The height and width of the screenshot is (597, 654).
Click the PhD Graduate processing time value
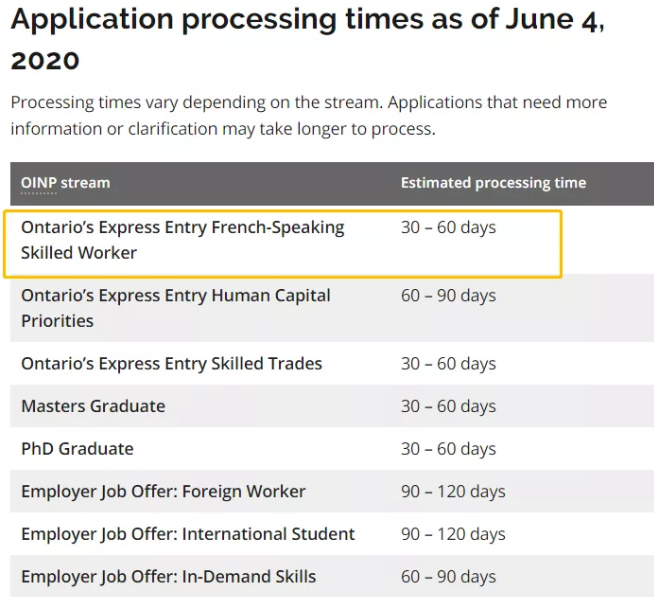[448, 449]
